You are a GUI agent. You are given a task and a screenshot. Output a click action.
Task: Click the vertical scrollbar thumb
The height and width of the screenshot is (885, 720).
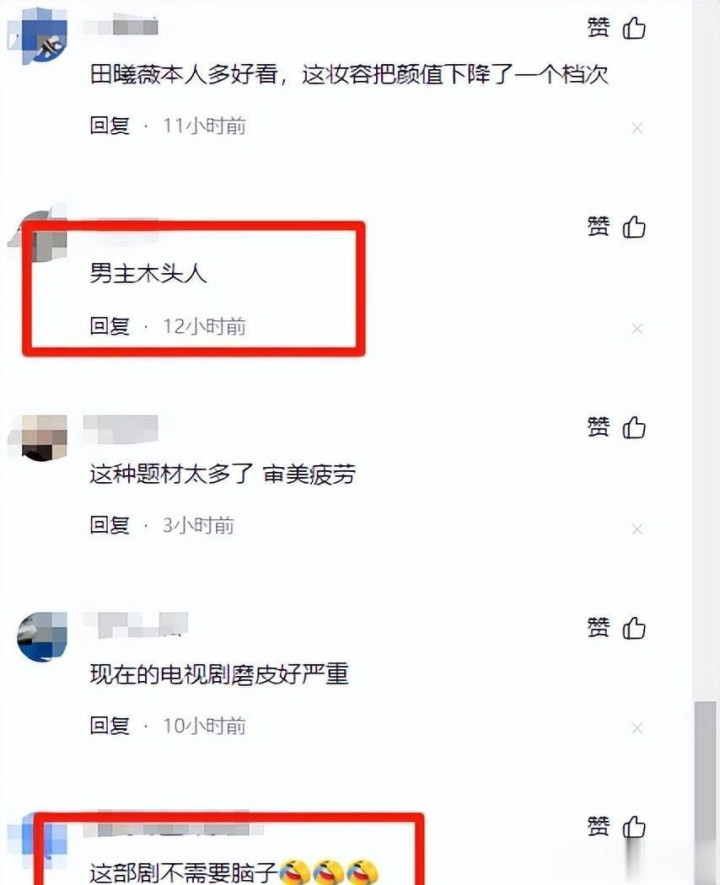[x=705, y=790]
